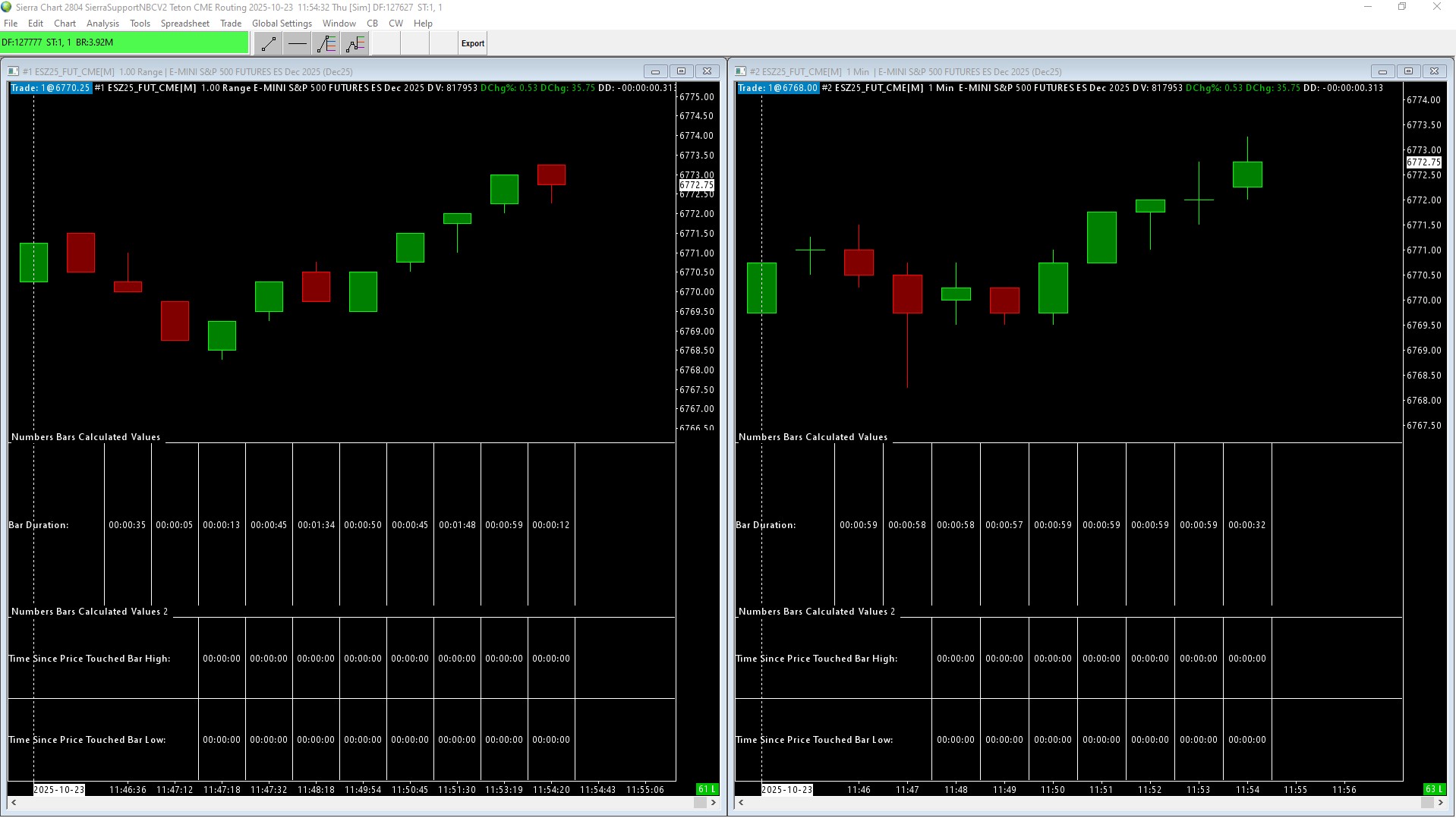Maximize the chart #1 Range window
1456x818 pixels.
point(681,71)
